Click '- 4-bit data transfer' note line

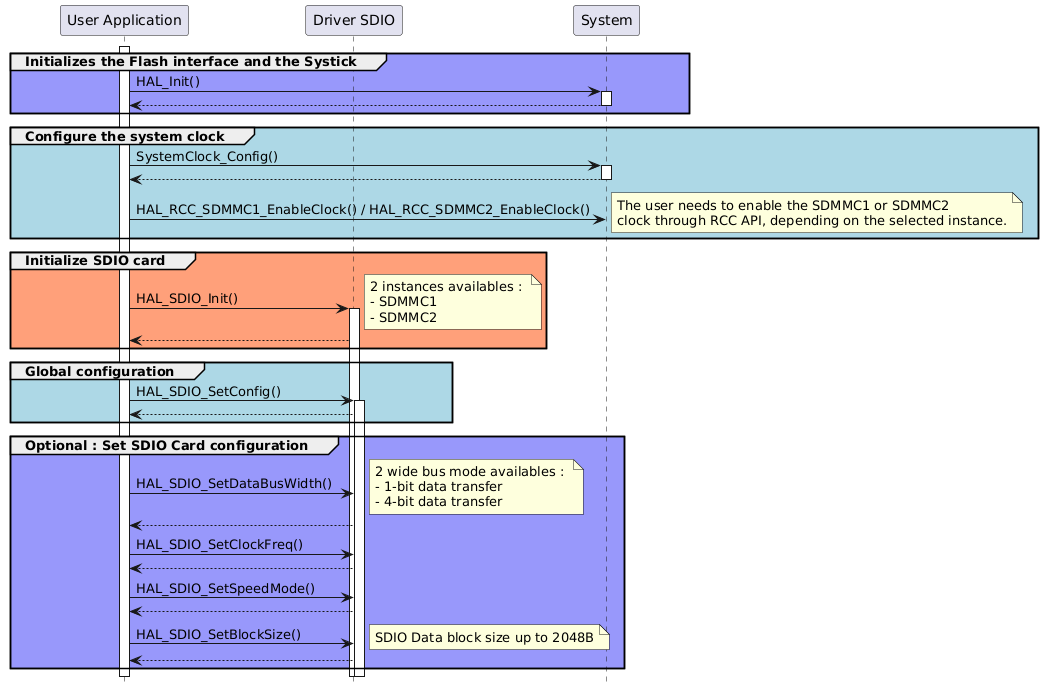click(439, 502)
